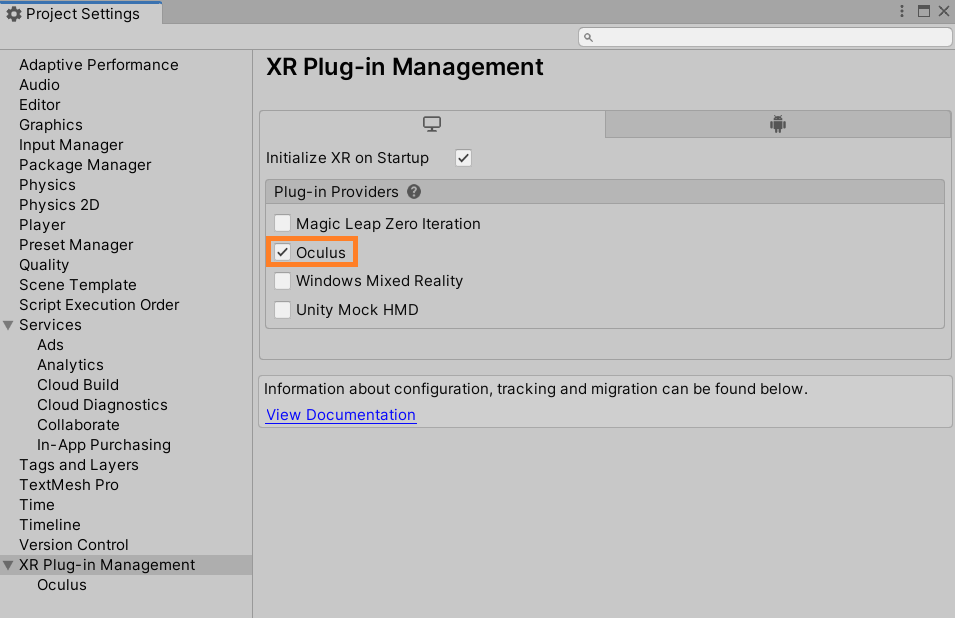Enable Windows Mixed Reality provider
Screen dimensions: 955x618
pos(282,281)
